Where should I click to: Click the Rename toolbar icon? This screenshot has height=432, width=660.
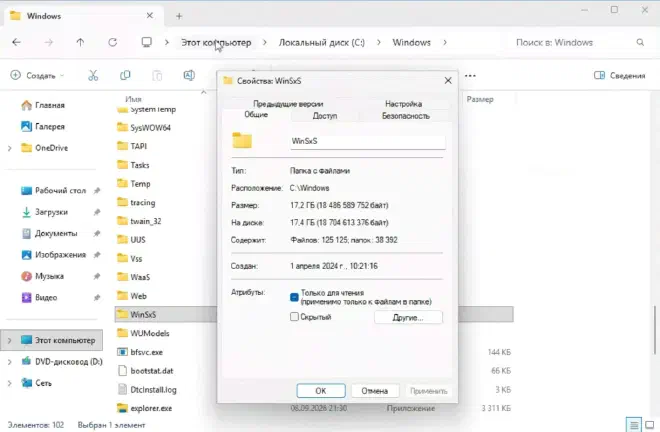point(189,75)
